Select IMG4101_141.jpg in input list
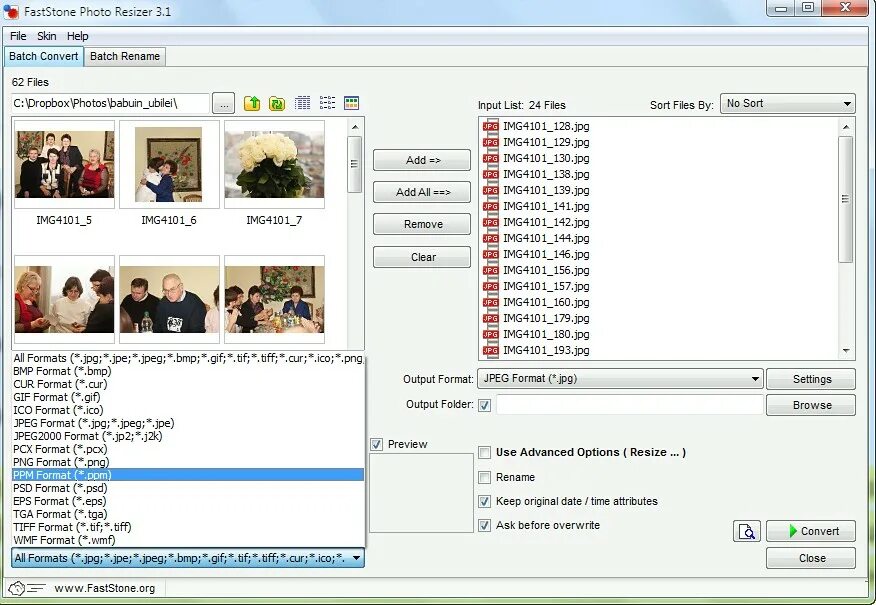The width and height of the screenshot is (876, 605). pyautogui.click(x=546, y=206)
